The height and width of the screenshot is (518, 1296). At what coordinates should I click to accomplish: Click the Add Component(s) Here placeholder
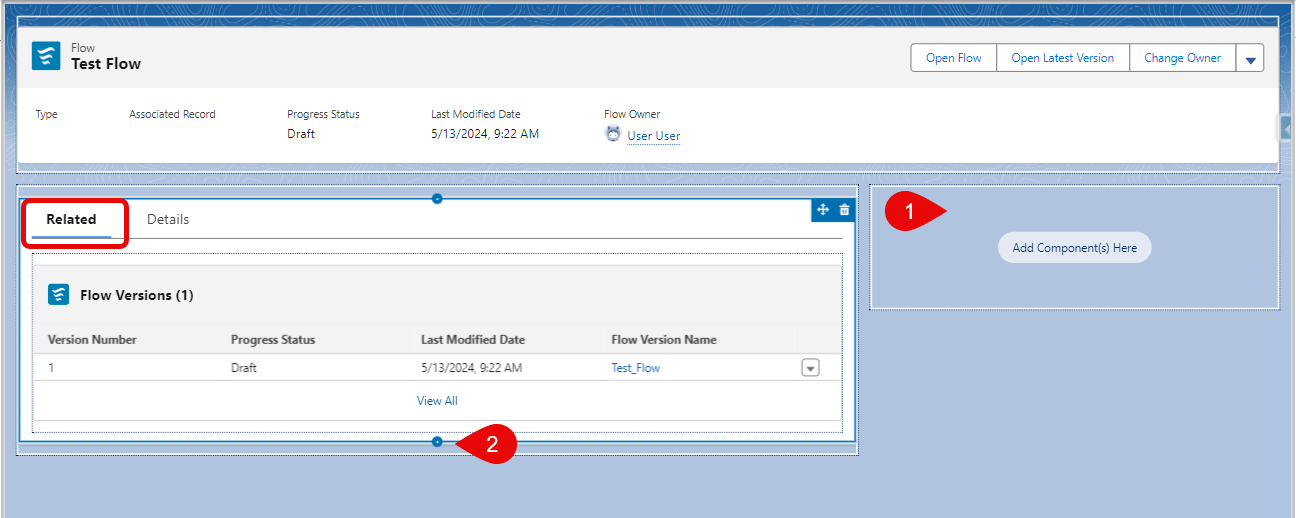click(1075, 248)
